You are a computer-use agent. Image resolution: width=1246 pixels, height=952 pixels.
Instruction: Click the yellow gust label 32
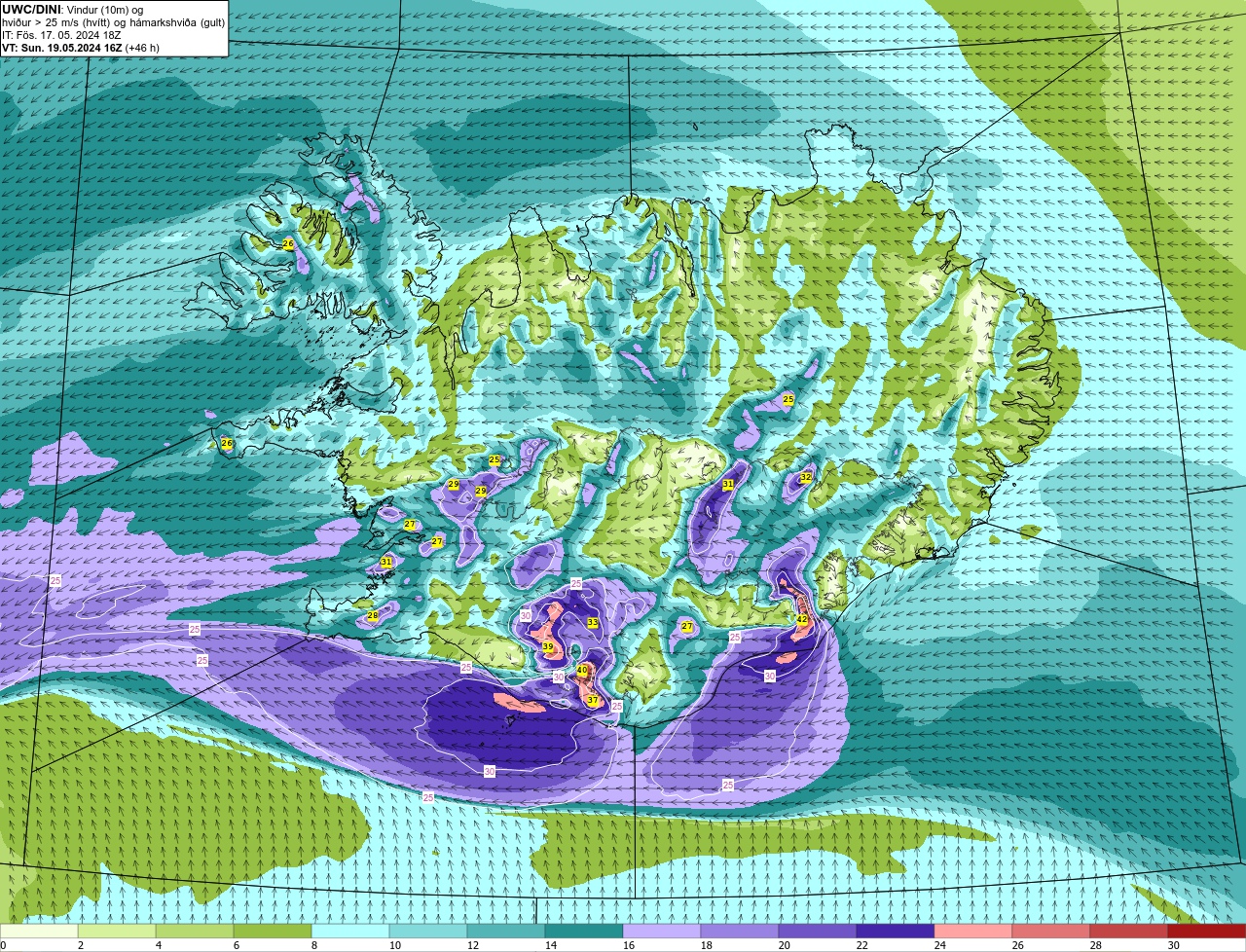click(x=806, y=477)
